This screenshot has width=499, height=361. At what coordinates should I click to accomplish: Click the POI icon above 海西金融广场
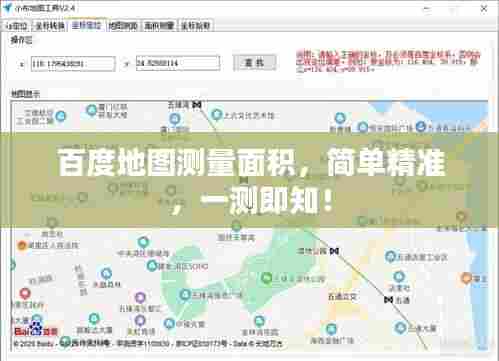coord(331,329)
